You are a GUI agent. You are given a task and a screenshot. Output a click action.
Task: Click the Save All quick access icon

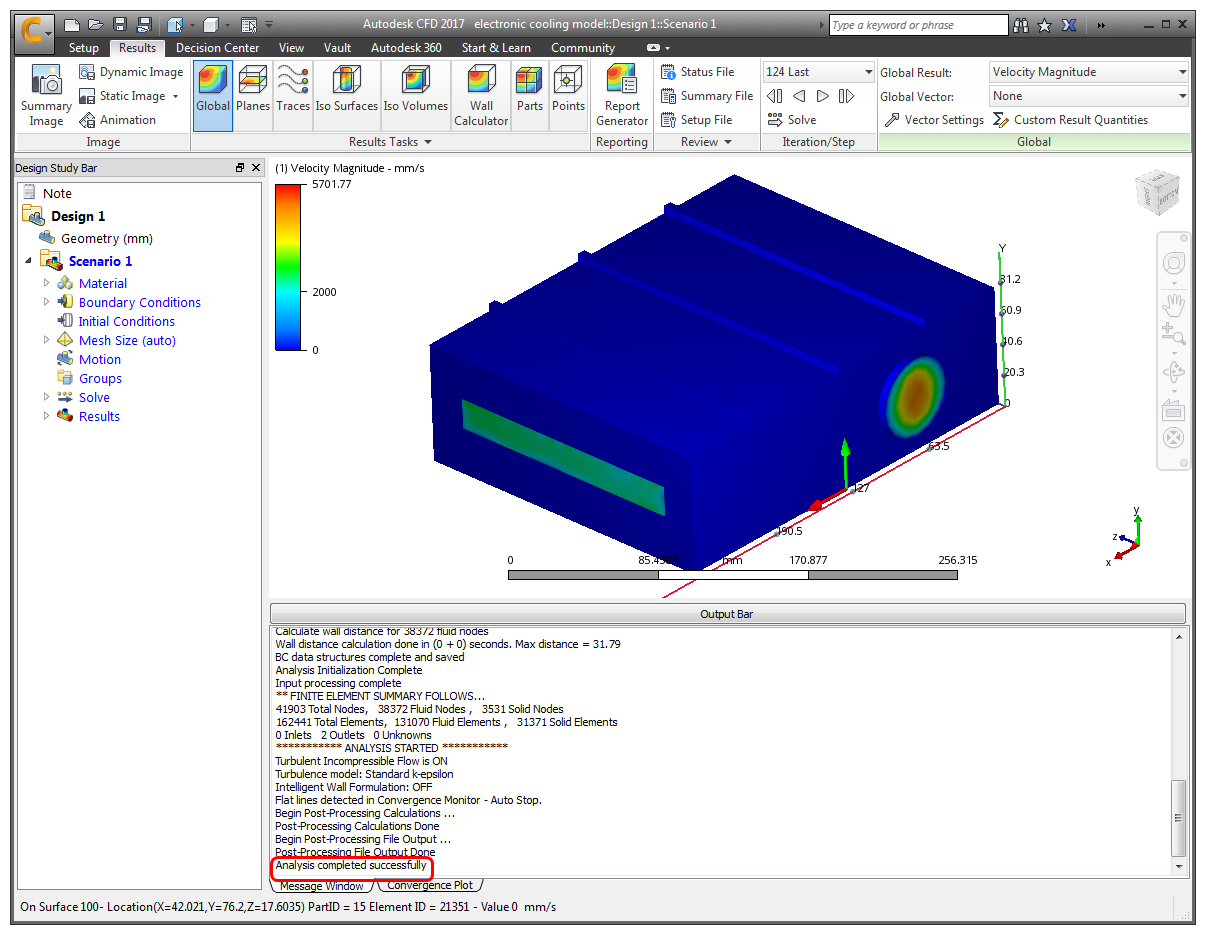[x=144, y=25]
